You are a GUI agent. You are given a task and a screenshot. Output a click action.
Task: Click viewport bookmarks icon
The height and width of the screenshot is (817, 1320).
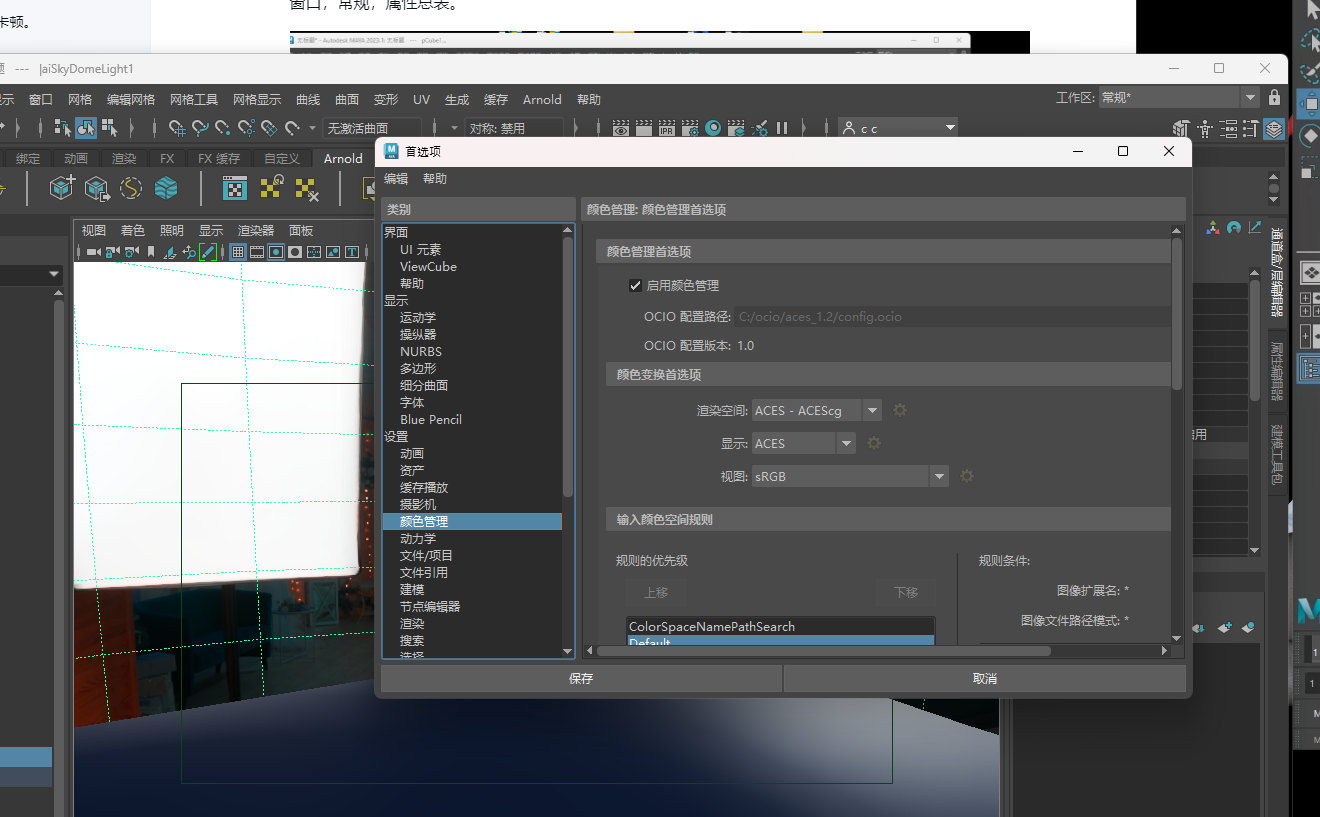click(x=151, y=252)
